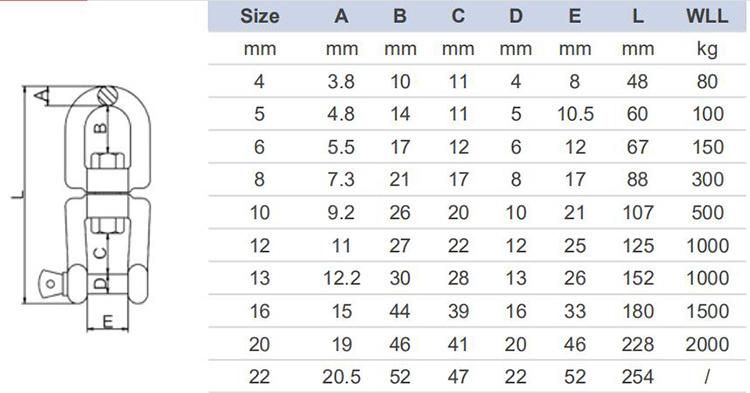The width and height of the screenshot is (750, 393).
Task: Select size 13 in the Size column
Action: [260, 278]
